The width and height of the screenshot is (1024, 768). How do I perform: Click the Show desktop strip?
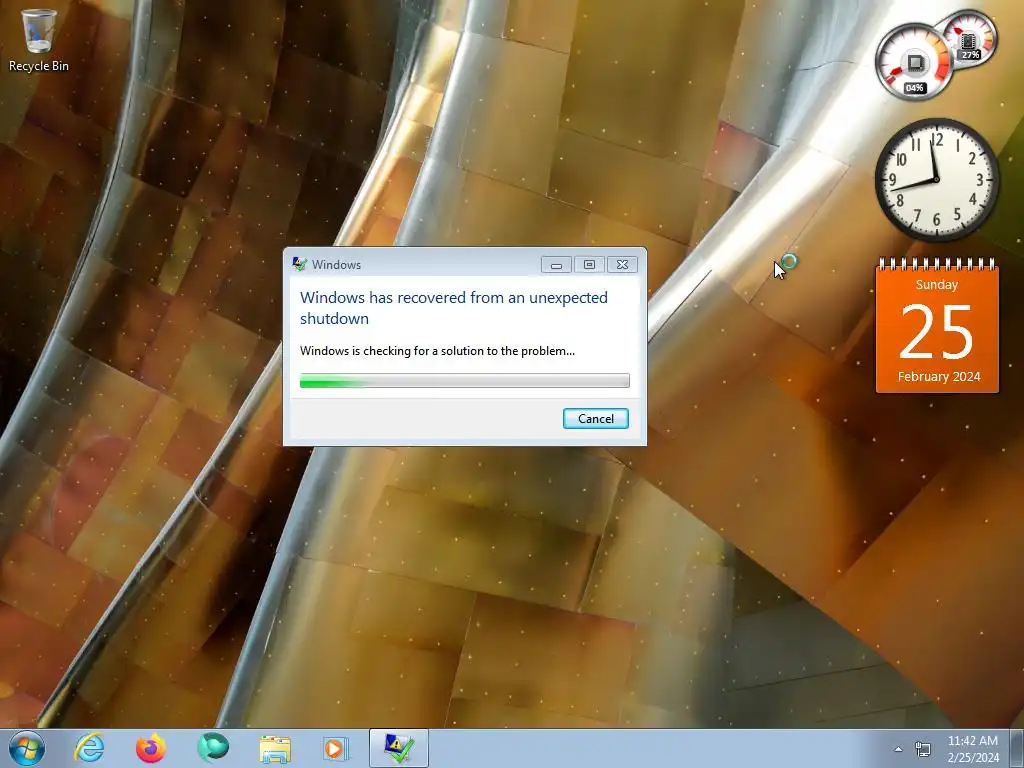[x=1017, y=748]
